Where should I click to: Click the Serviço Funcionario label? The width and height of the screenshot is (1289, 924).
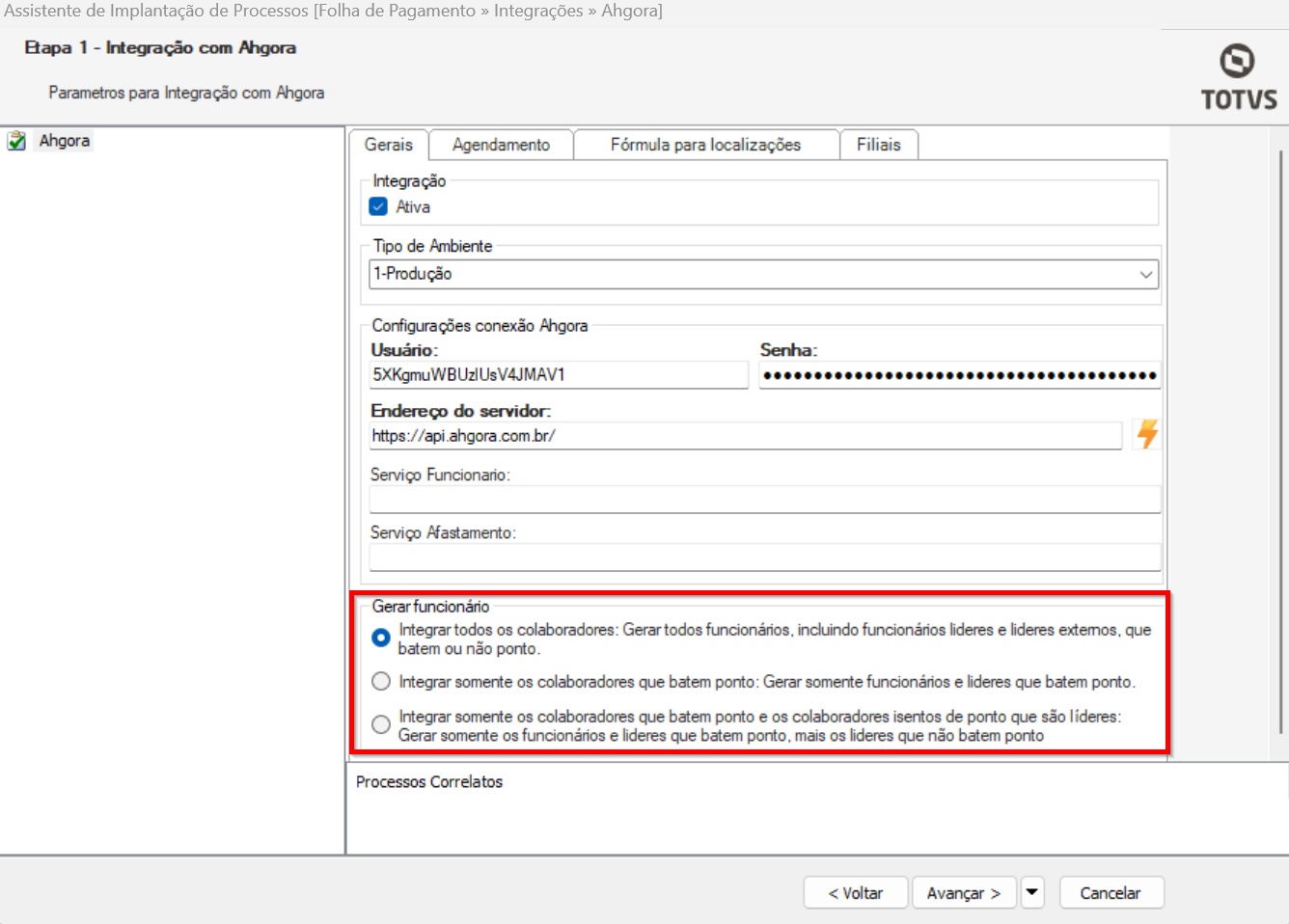point(440,475)
